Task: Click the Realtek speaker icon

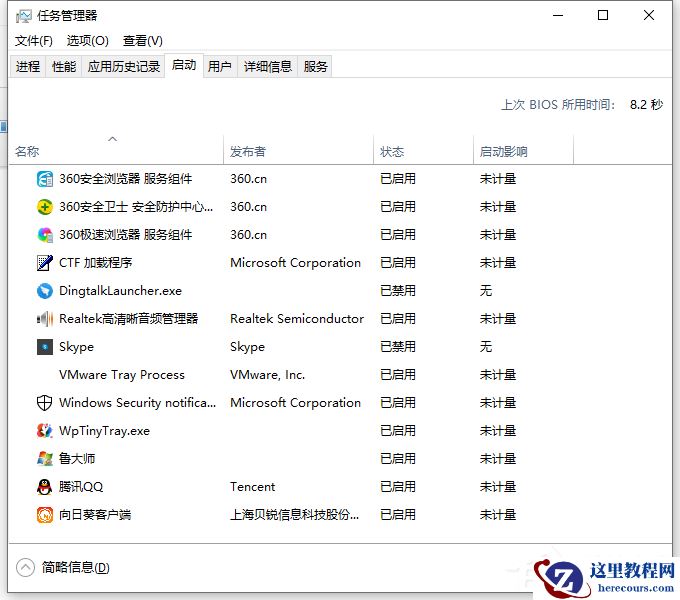Action: coord(45,319)
